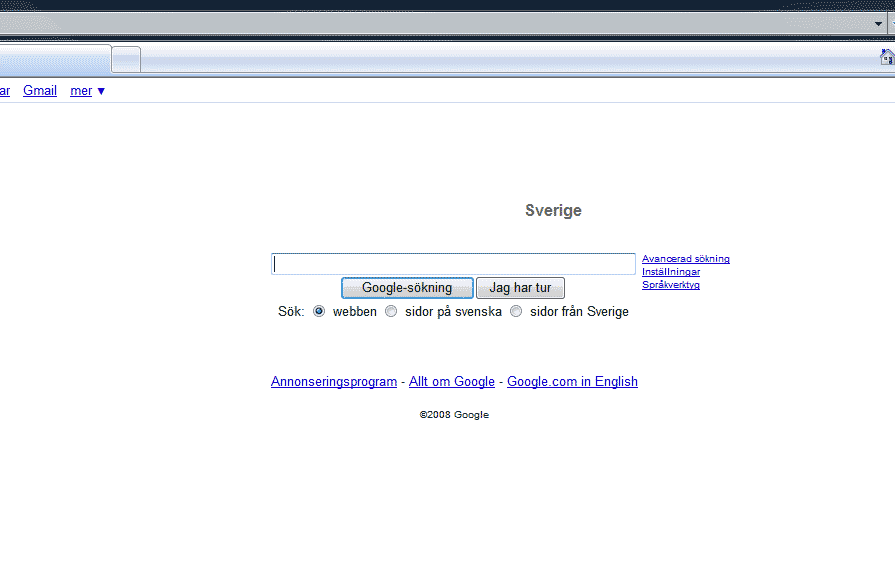Open "Google.com in English" link
Screen dimensions: 895x565
572,382
